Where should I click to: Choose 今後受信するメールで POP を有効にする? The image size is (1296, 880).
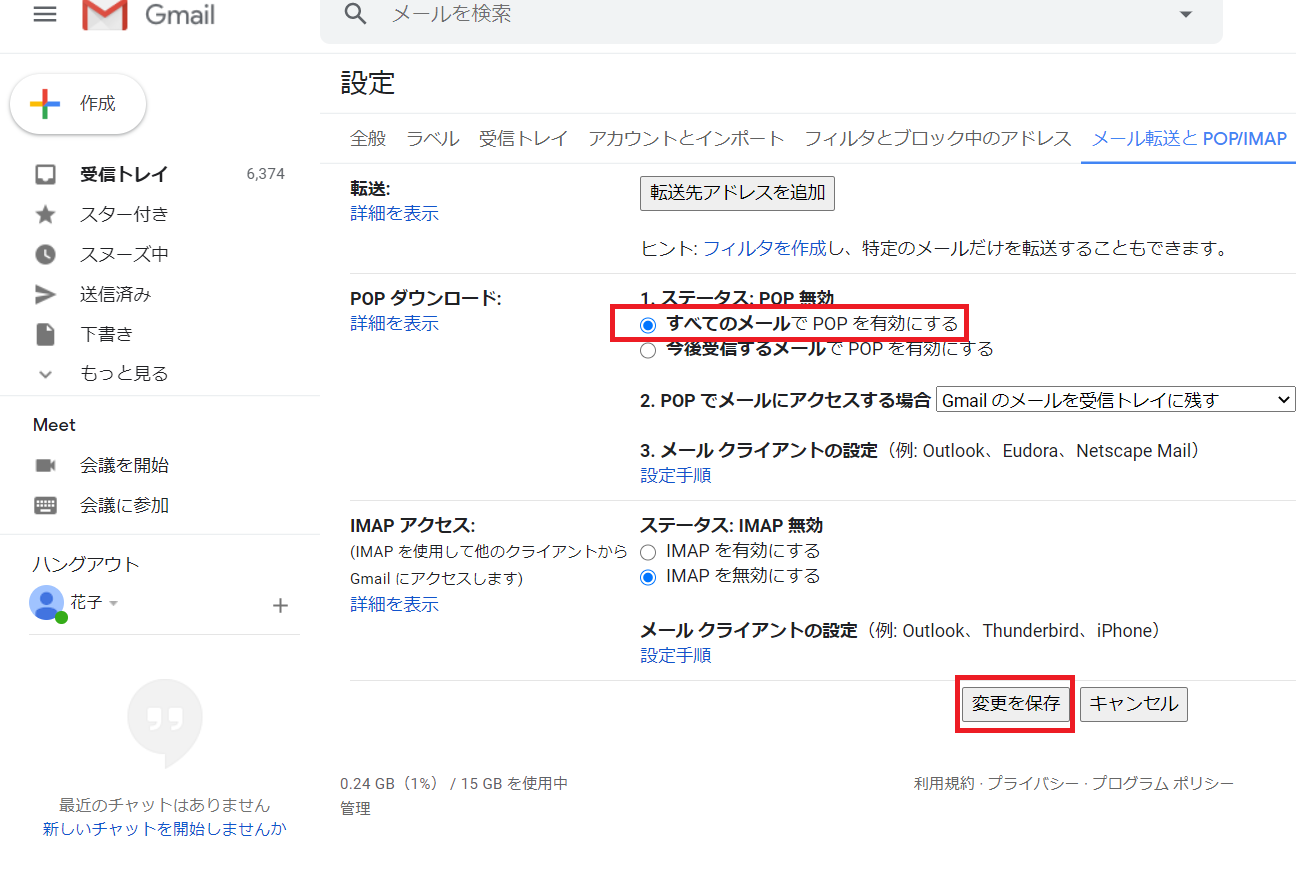pos(648,349)
